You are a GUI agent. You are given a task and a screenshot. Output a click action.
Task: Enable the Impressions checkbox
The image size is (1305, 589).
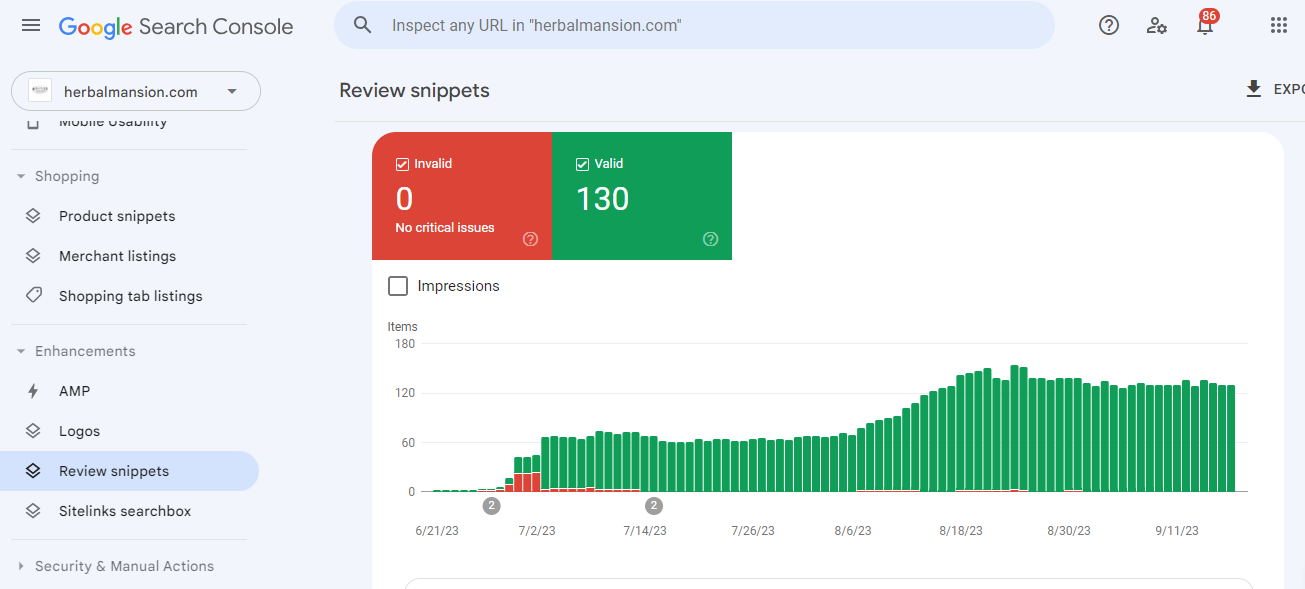coord(398,286)
